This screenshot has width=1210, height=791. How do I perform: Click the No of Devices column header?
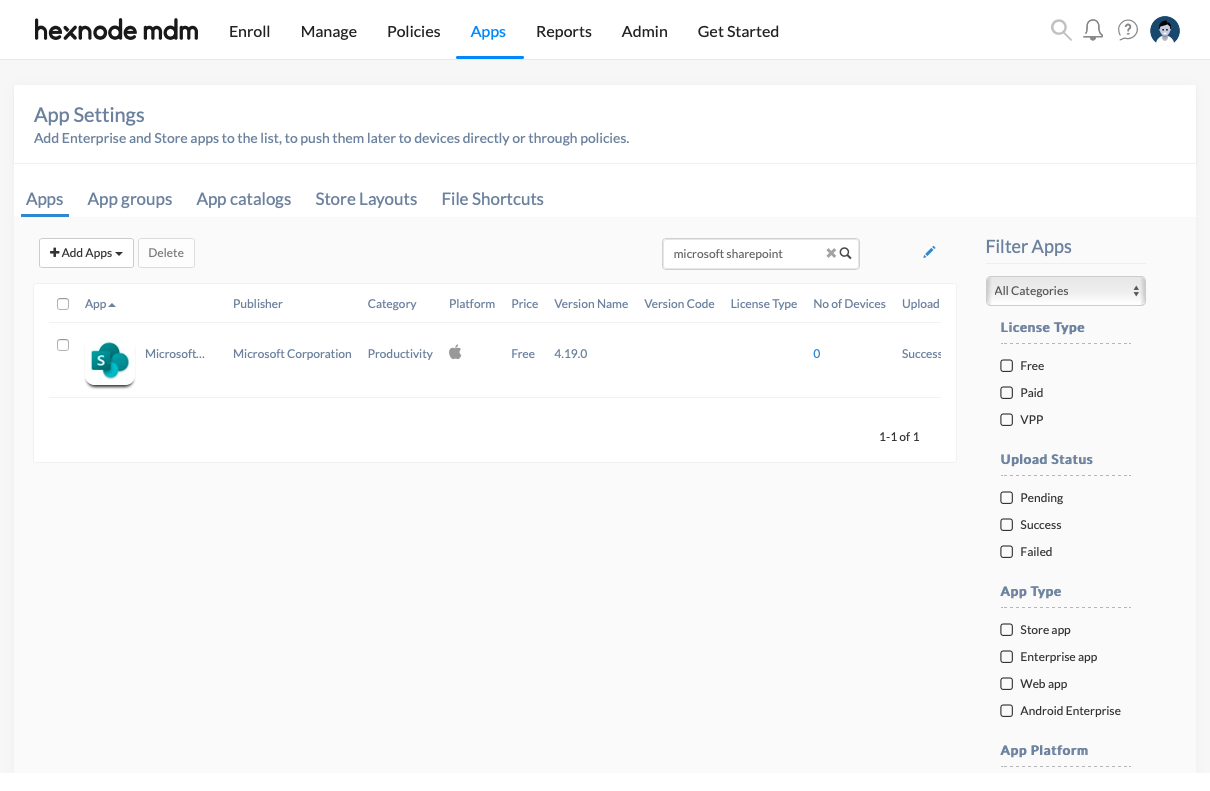pos(850,304)
